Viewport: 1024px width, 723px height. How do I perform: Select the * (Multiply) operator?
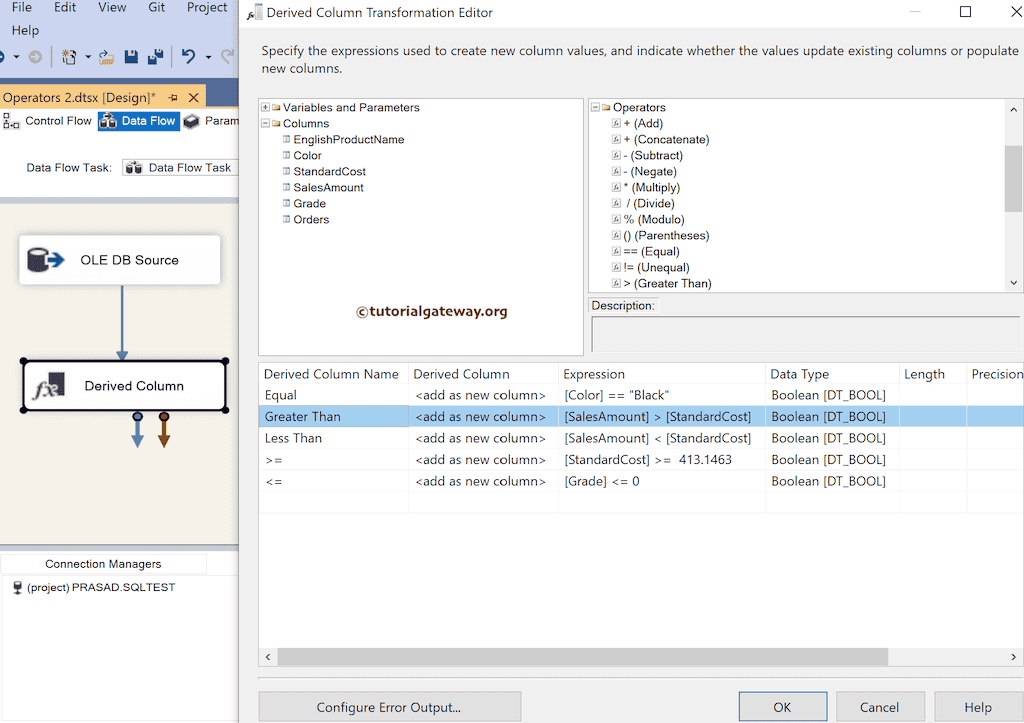click(652, 187)
